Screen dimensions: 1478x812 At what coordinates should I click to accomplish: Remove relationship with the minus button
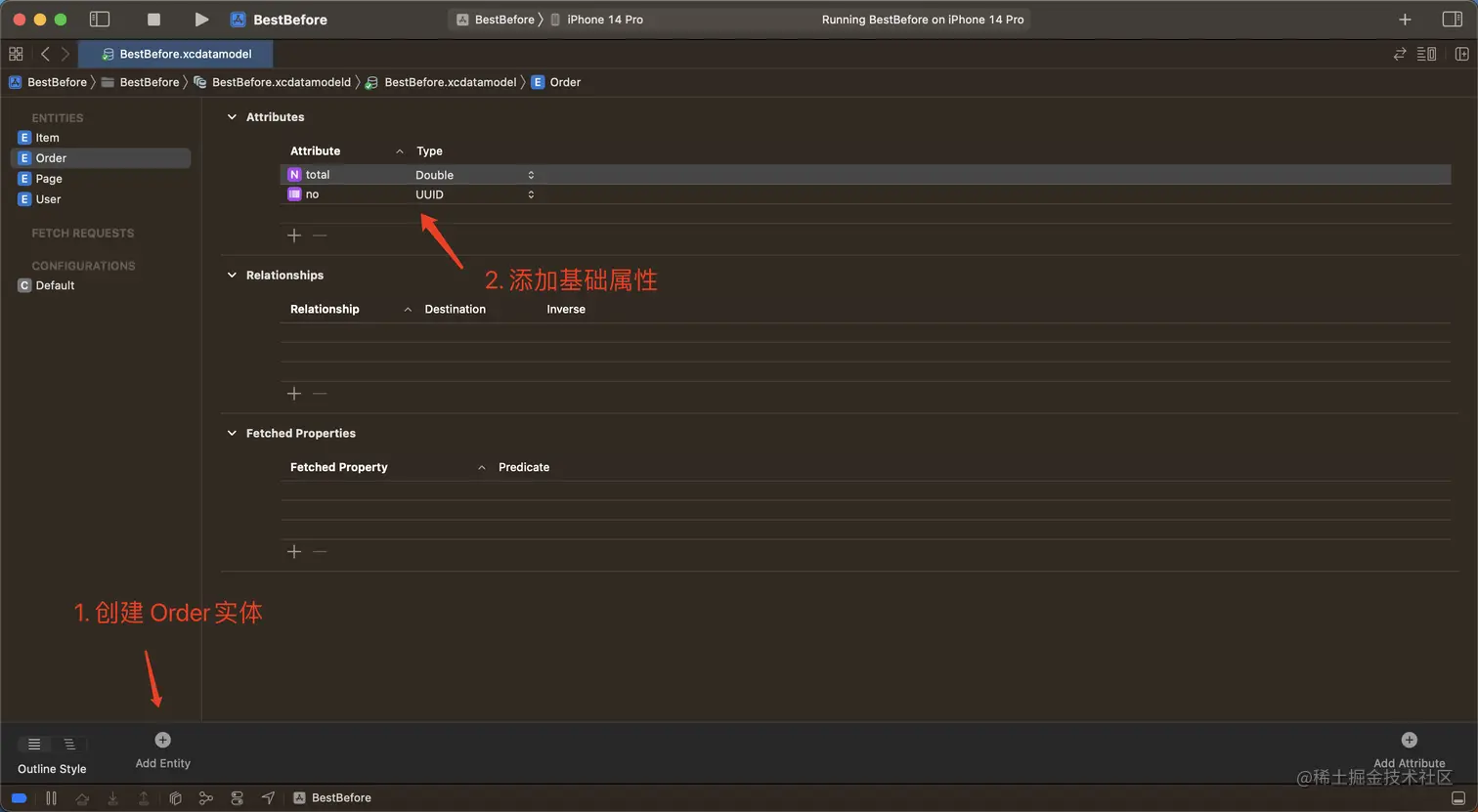coord(320,394)
